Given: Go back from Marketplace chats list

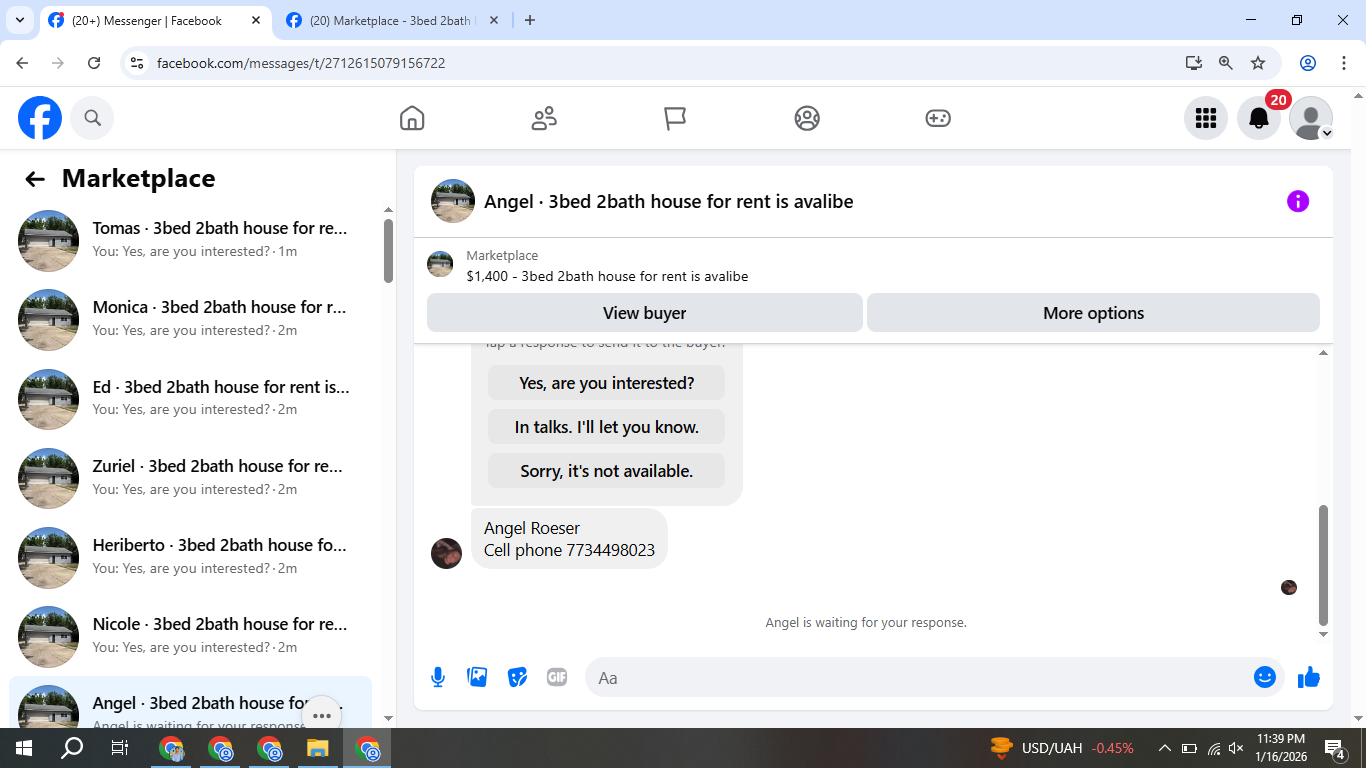Looking at the screenshot, I should coord(35,179).
